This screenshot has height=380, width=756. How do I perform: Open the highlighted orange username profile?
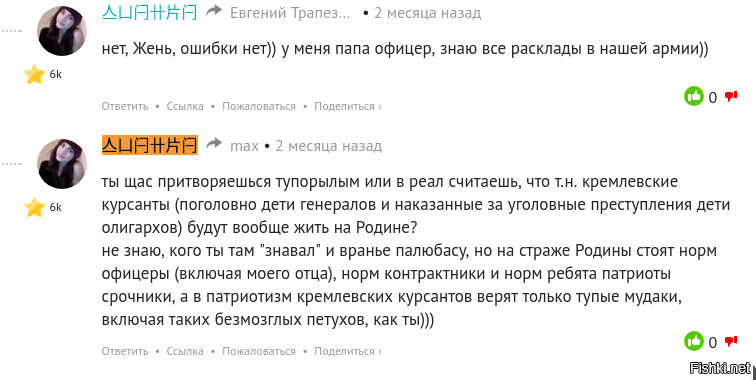150,145
